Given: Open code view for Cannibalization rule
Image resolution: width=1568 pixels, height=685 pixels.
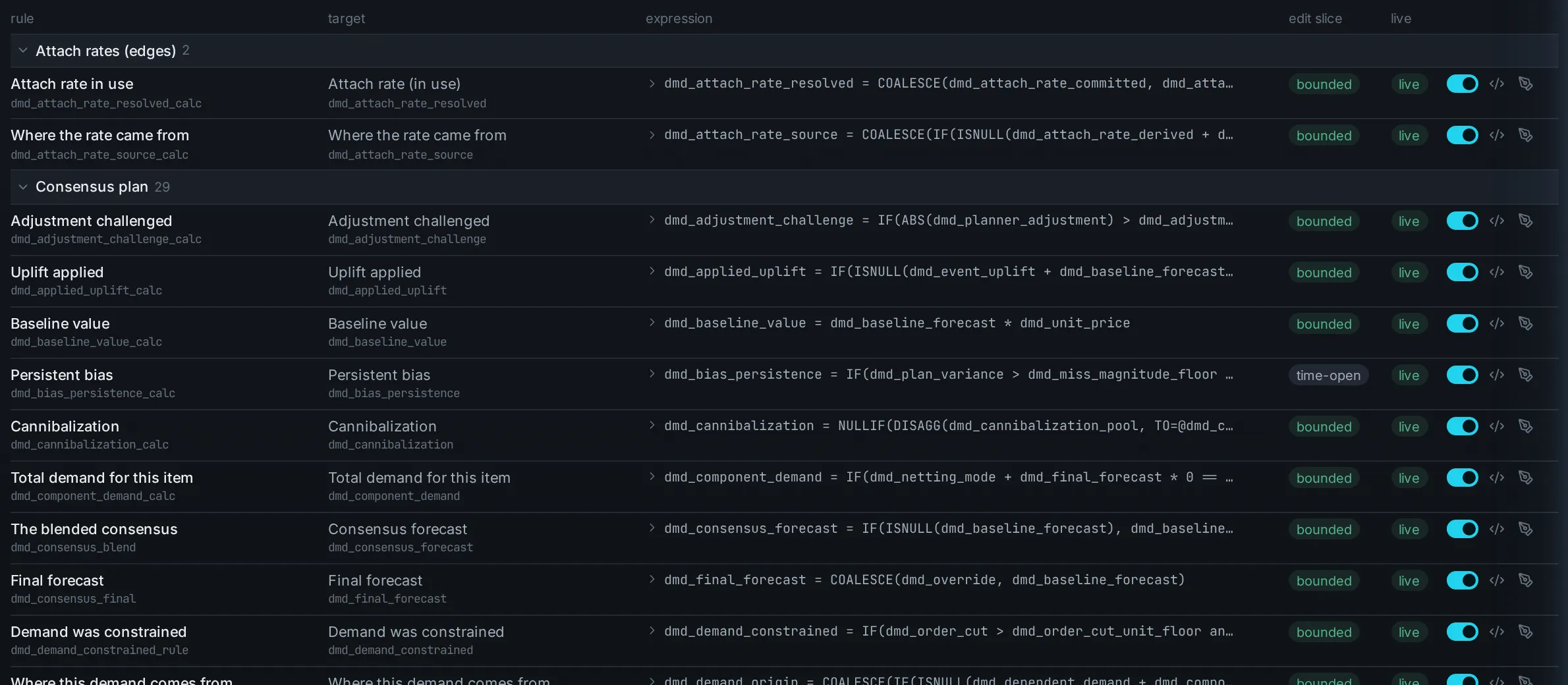Looking at the screenshot, I should point(1497,426).
